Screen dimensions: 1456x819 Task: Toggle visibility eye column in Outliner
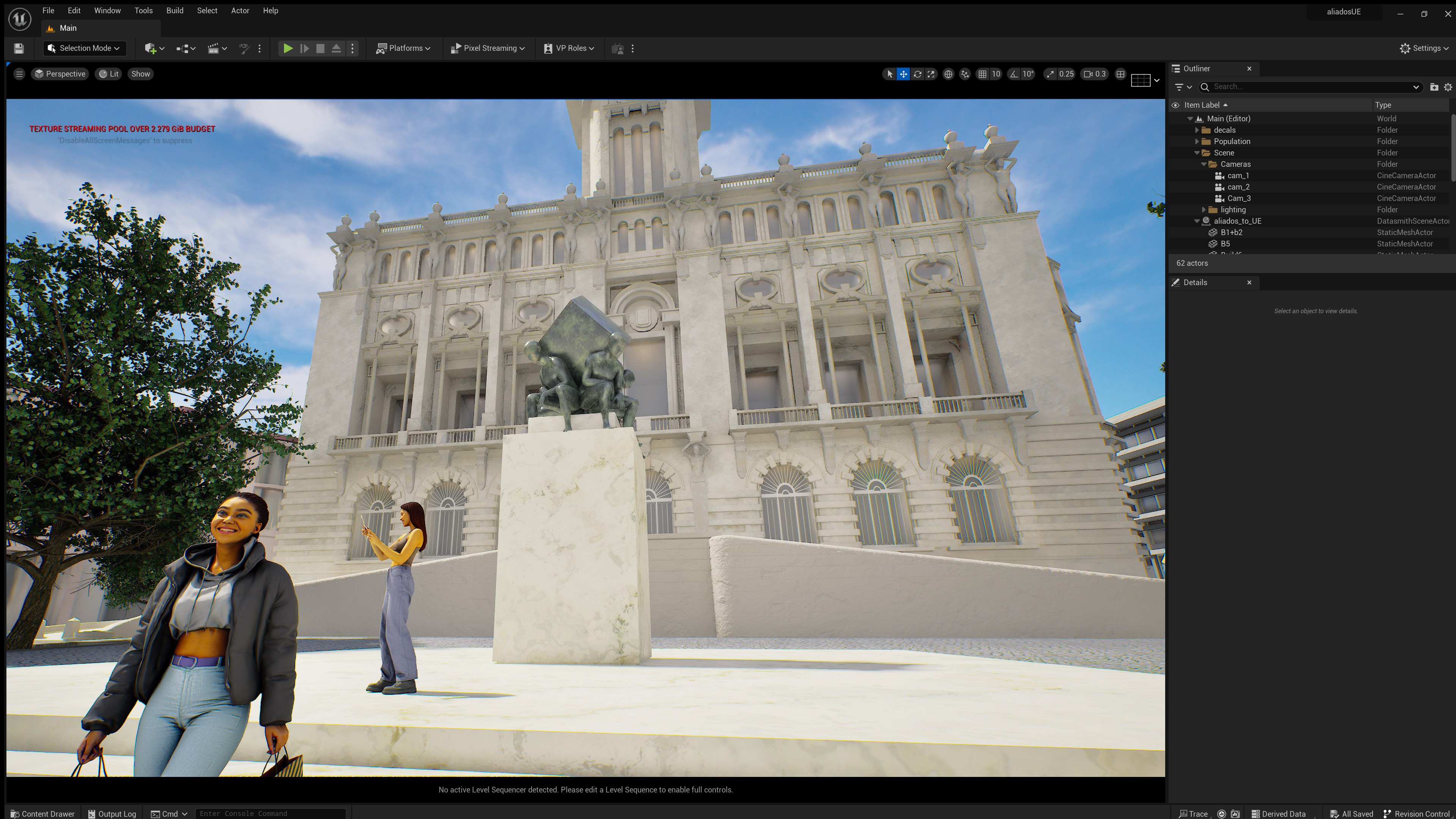1176,105
